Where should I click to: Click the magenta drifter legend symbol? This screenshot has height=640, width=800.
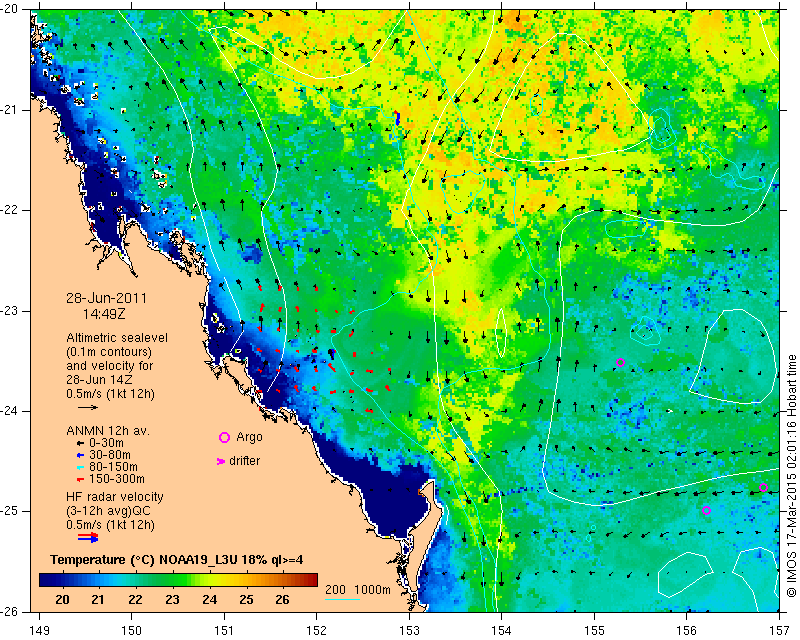tap(220, 461)
